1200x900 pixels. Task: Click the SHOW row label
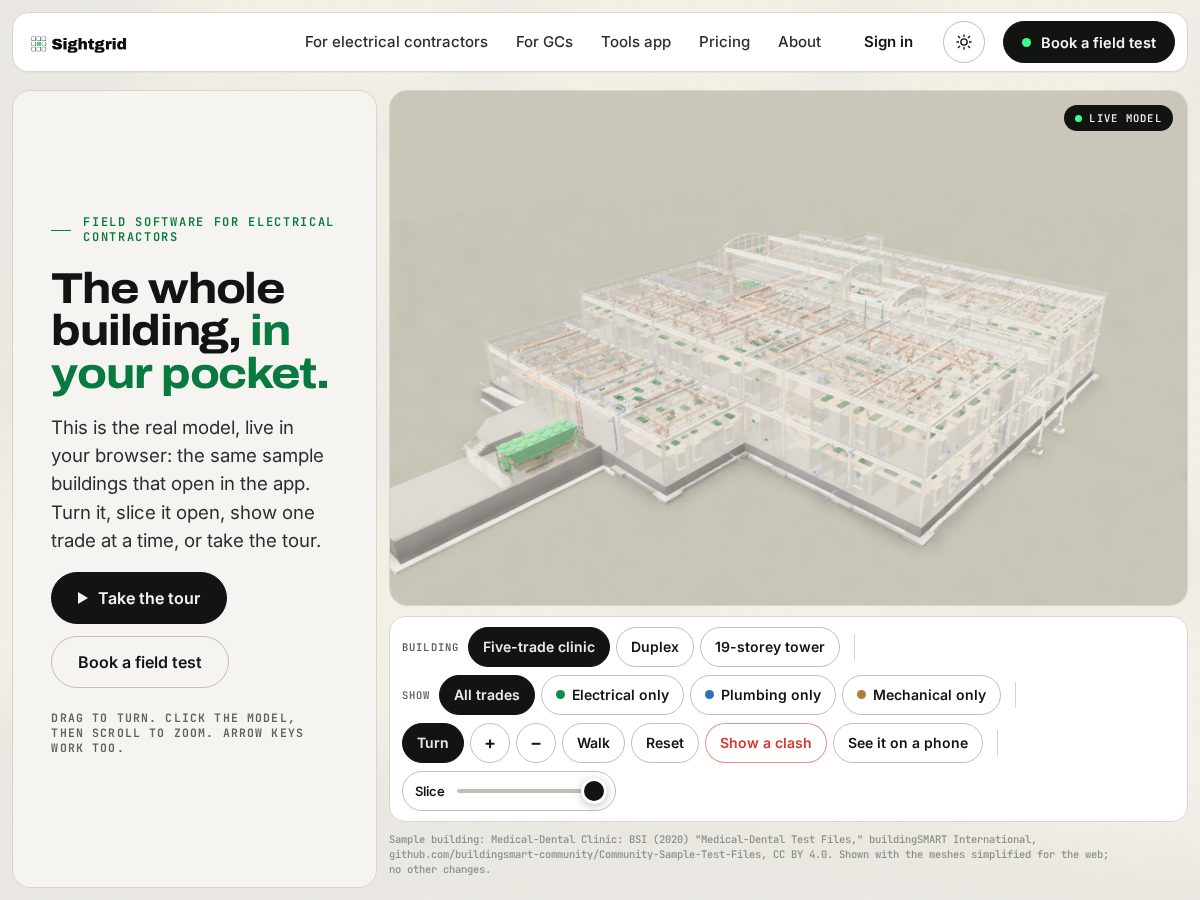(x=416, y=695)
